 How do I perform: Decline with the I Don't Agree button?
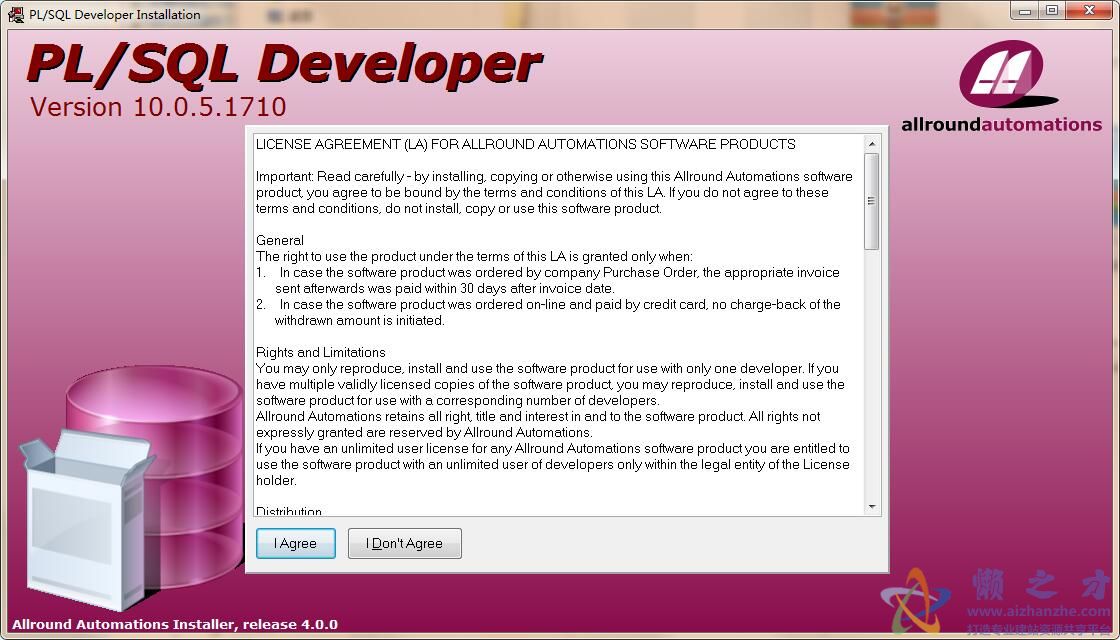click(x=404, y=544)
